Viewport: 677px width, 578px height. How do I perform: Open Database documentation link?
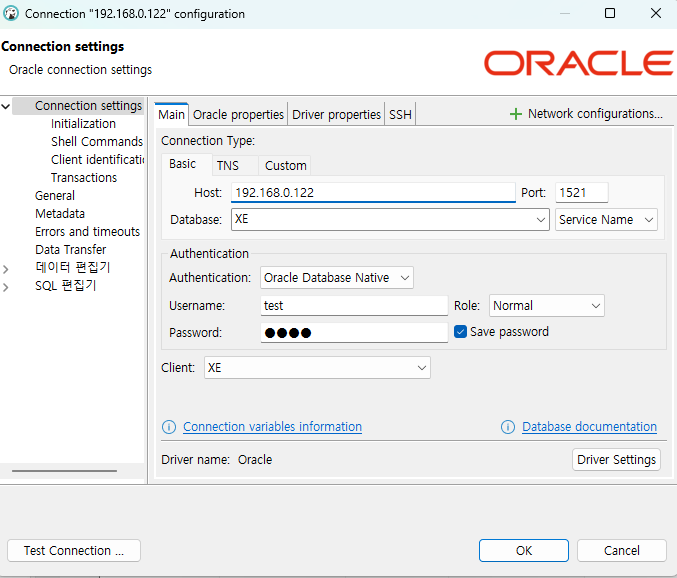[589, 427]
